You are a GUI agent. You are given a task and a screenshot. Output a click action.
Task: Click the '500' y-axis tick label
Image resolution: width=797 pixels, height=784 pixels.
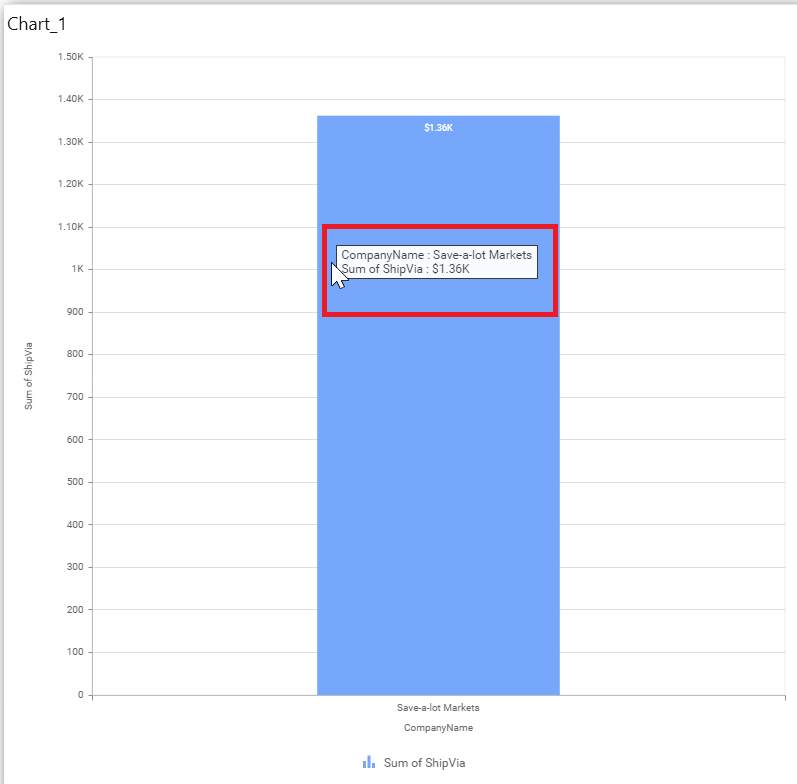[75, 481]
